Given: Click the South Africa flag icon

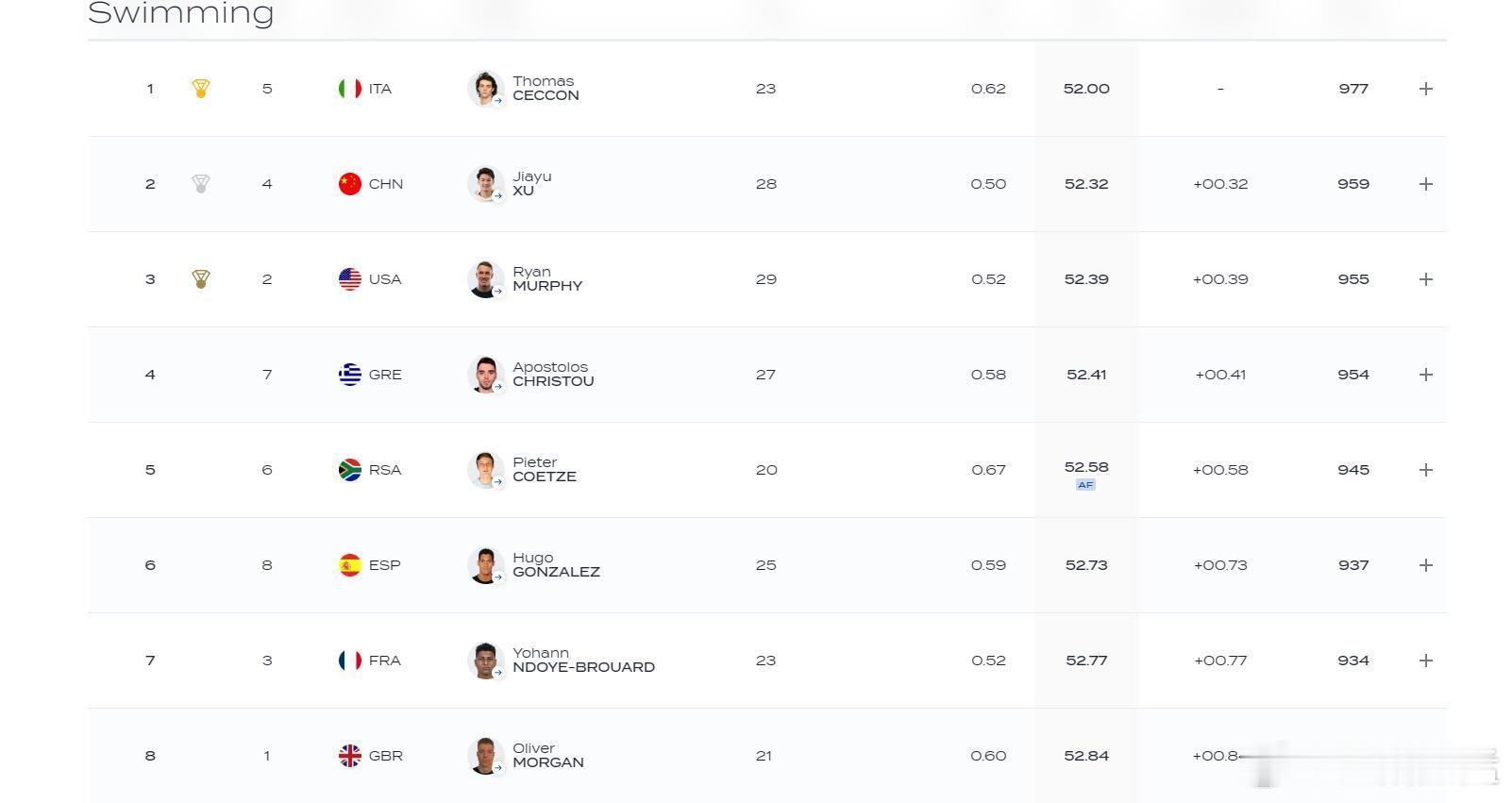Looking at the screenshot, I should [350, 470].
